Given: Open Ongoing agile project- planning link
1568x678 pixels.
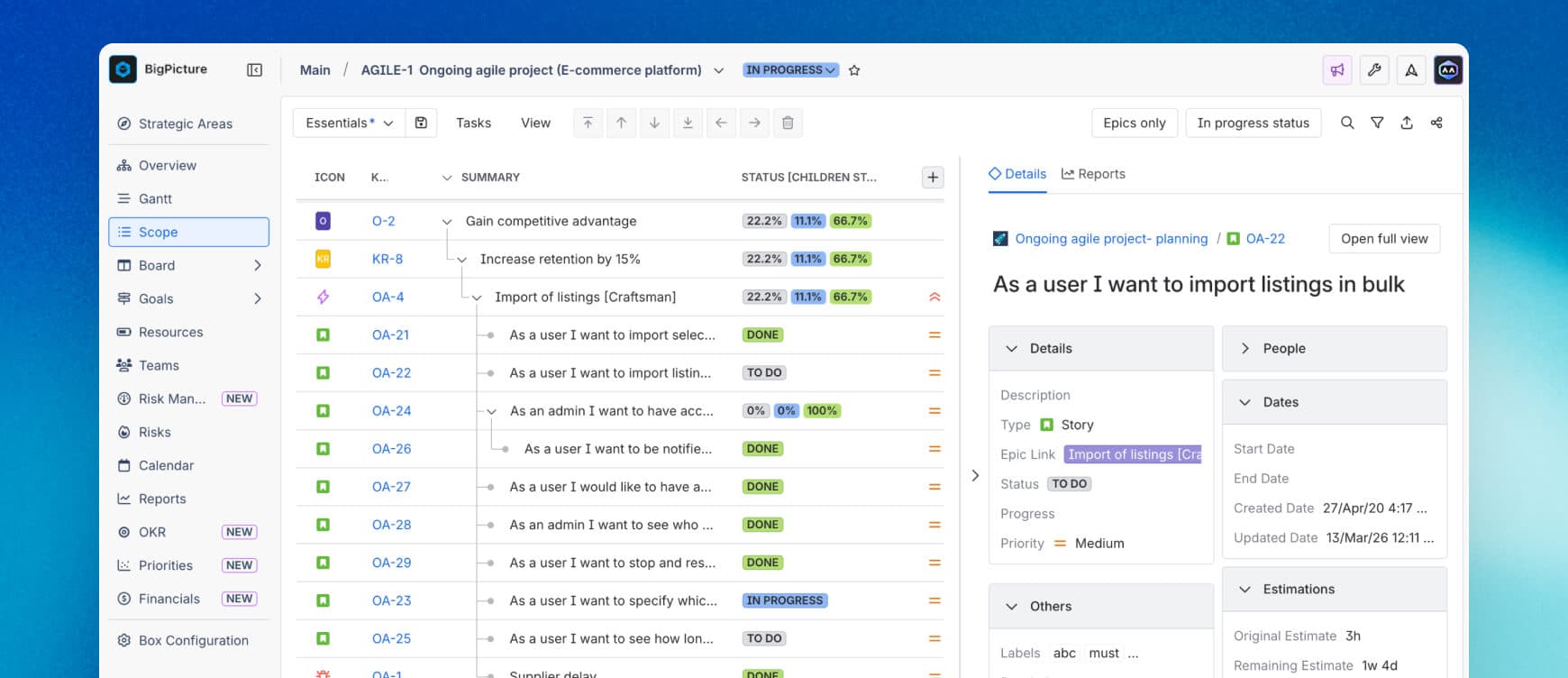Looking at the screenshot, I should click(1111, 239).
